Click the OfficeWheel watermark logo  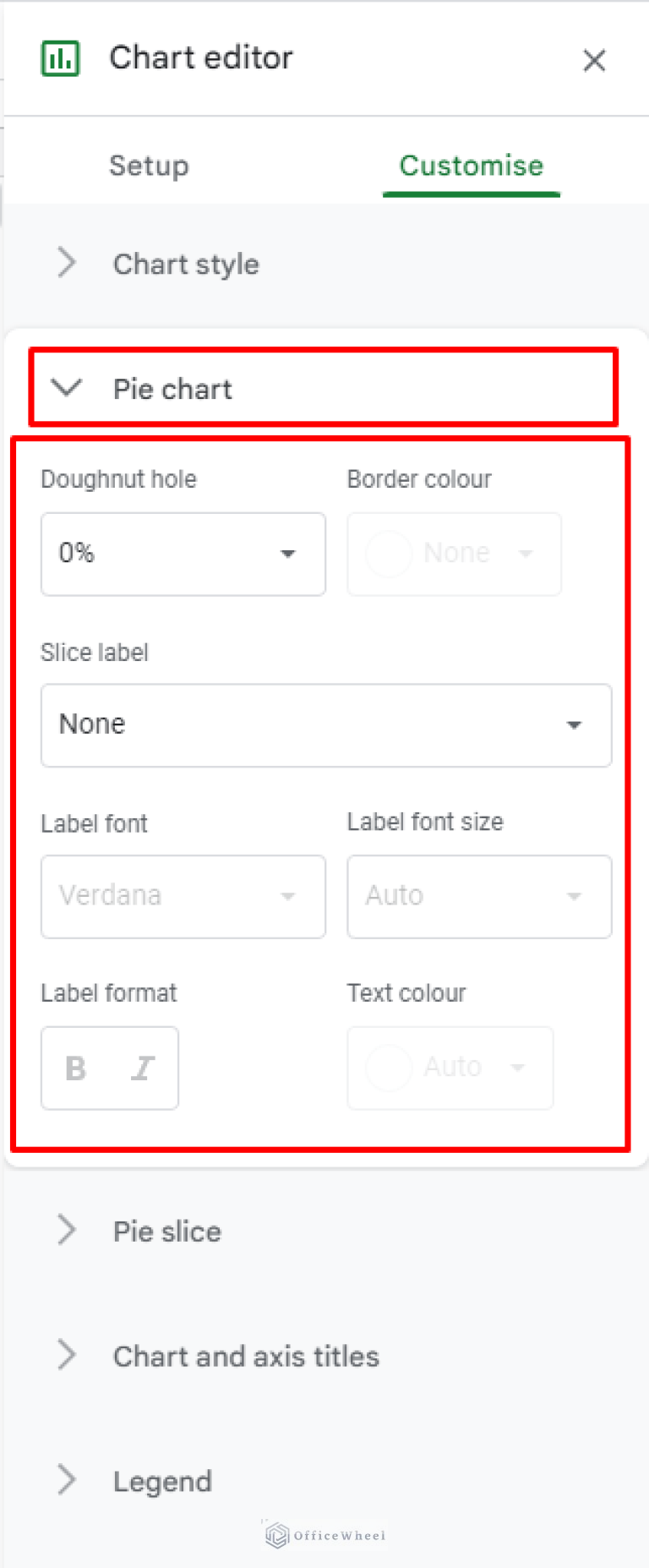point(275,1535)
